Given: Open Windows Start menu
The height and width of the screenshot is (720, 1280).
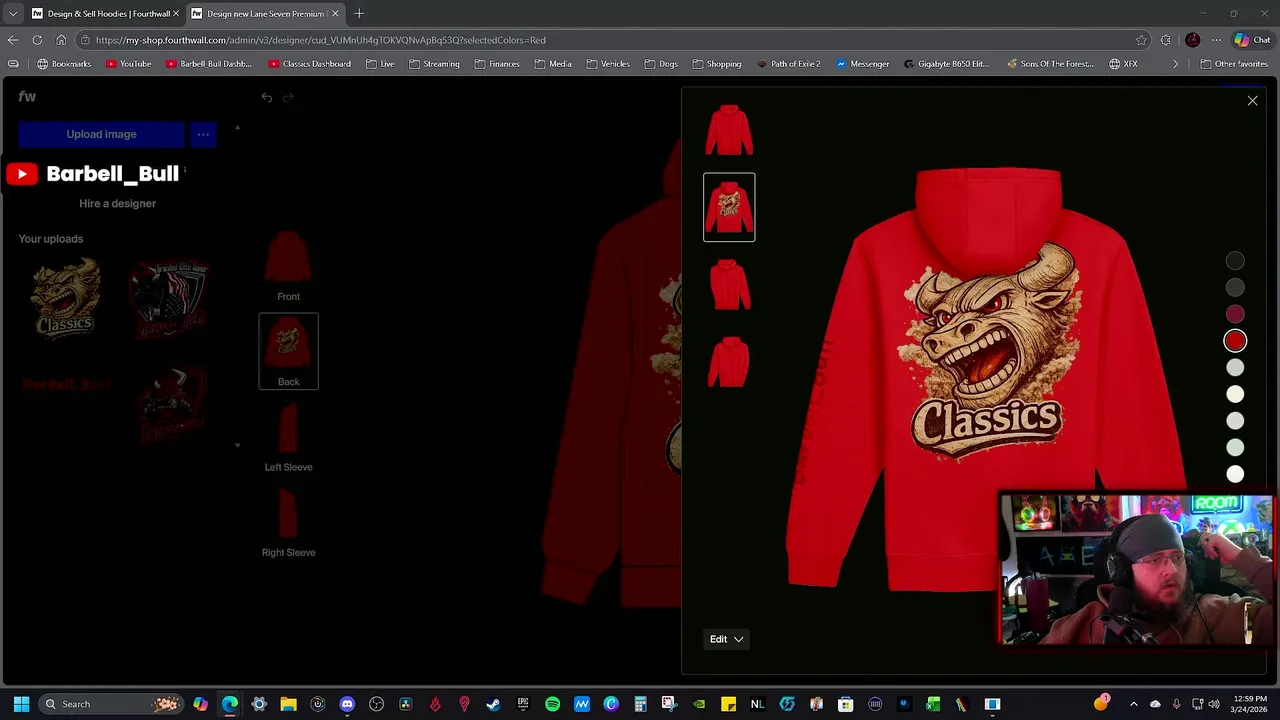Looking at the screenshot, I should click(21, 704).
